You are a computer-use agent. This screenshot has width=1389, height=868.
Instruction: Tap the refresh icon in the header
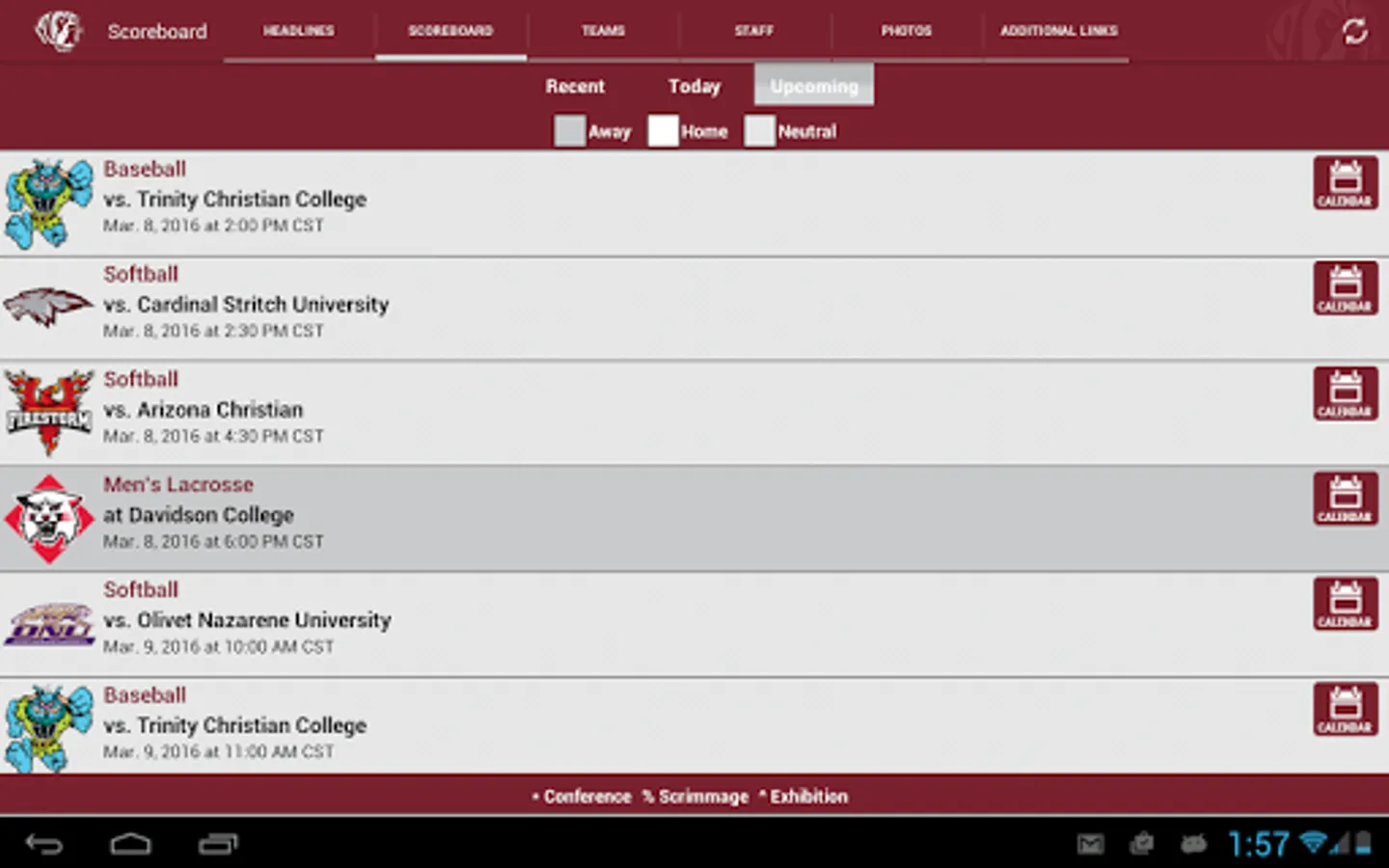[x=1354, y=31]
